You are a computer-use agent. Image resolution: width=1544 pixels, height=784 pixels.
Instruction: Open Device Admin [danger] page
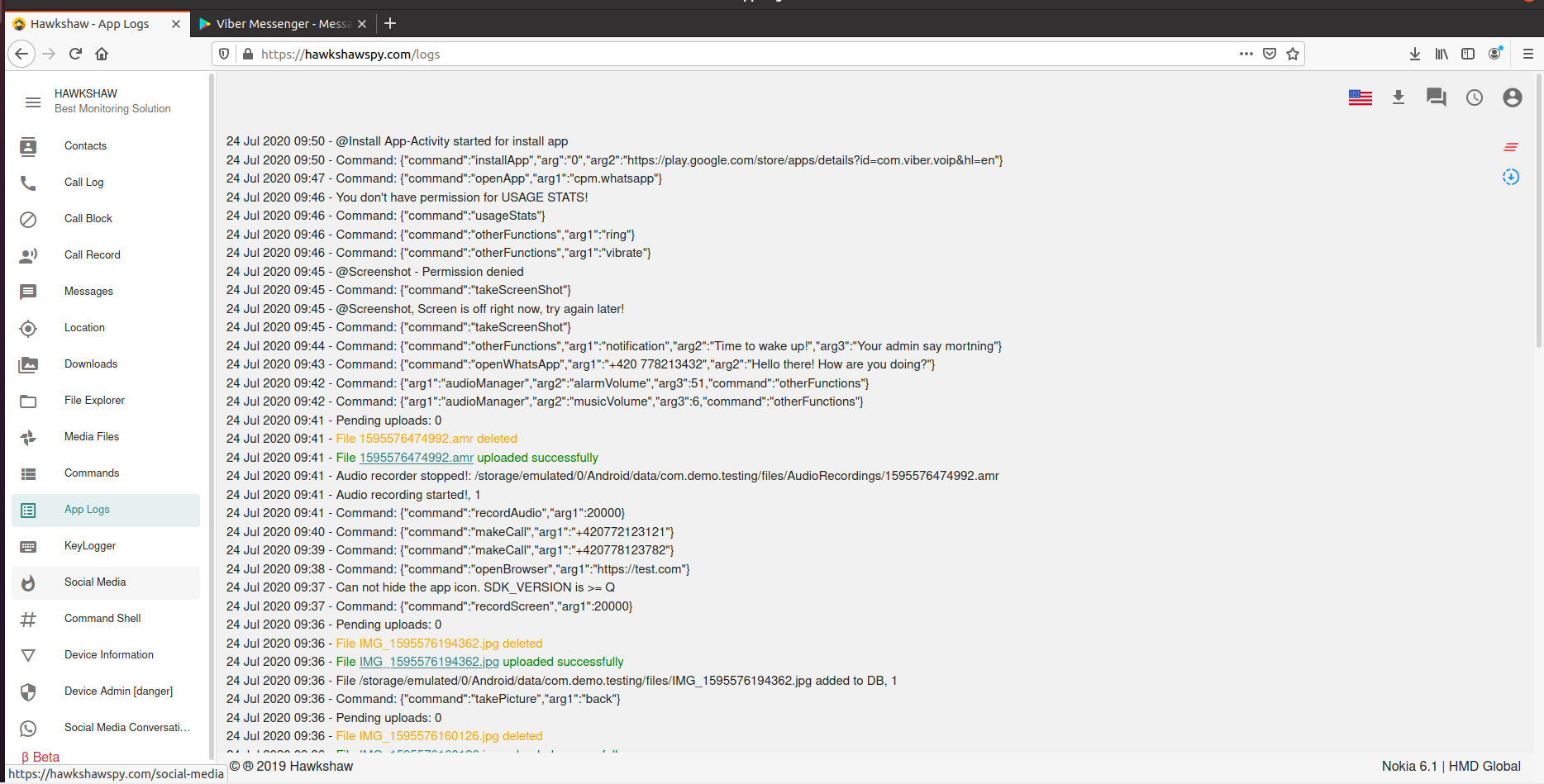(106, 691)
